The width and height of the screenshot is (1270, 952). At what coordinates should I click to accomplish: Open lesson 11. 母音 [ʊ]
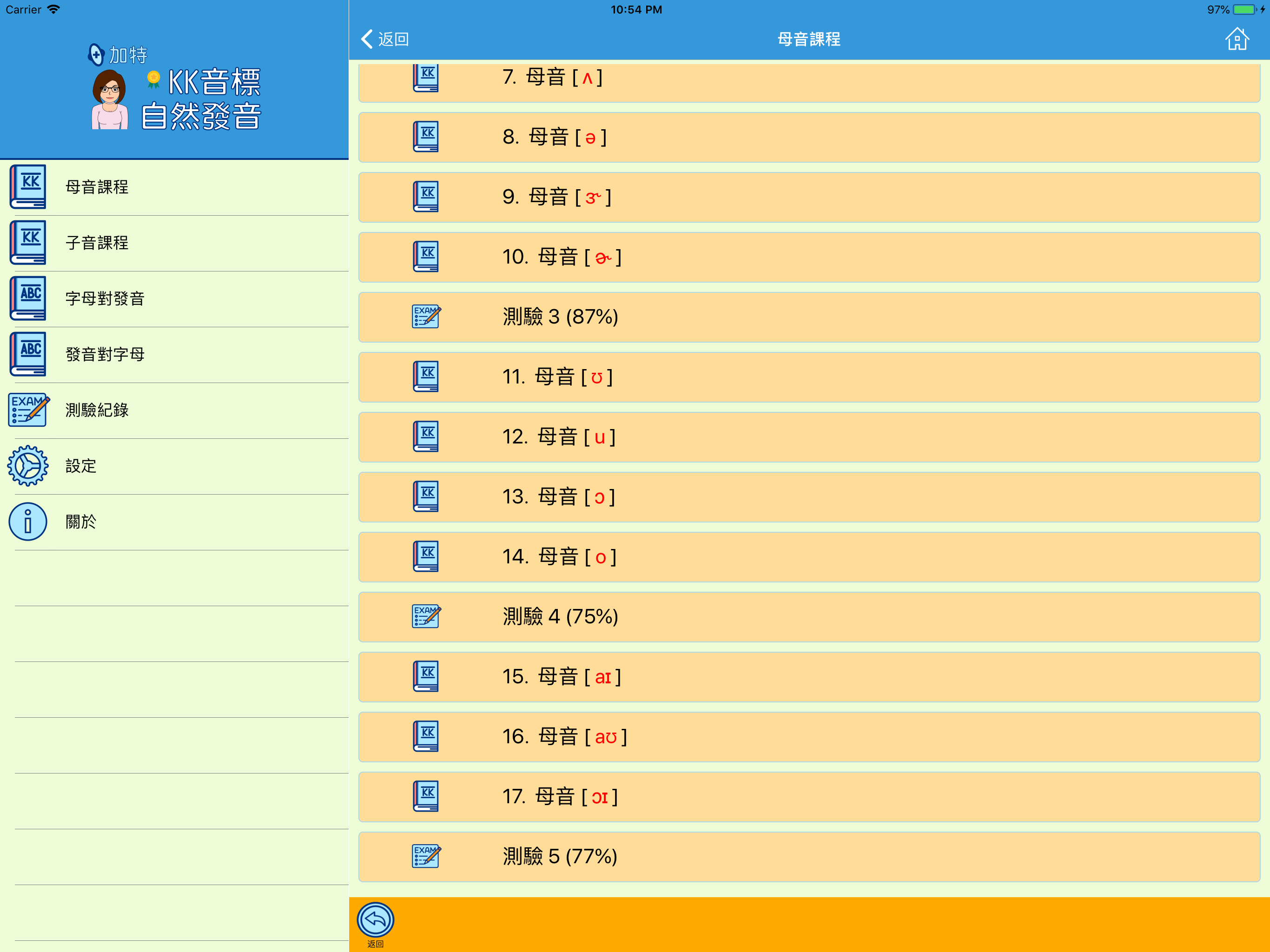(x=809, y=377)
